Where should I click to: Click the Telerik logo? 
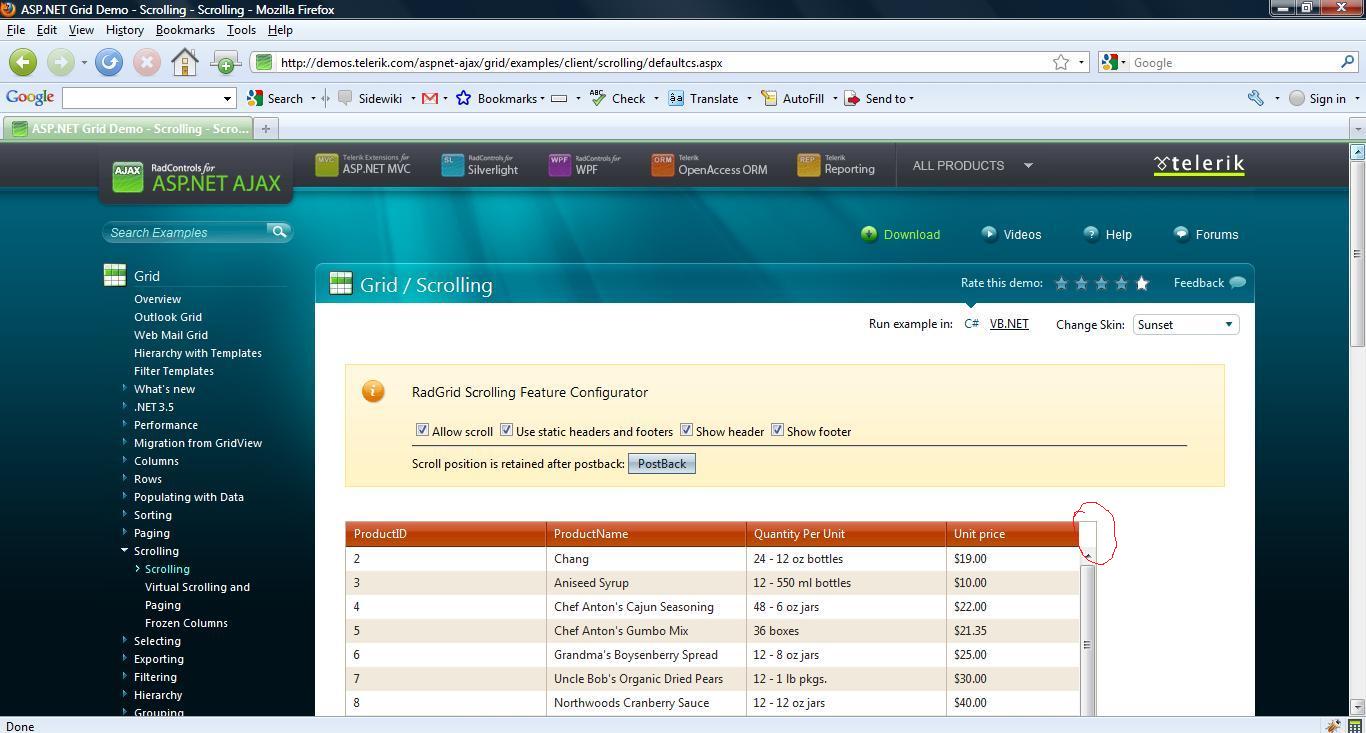pos(1199,165)
